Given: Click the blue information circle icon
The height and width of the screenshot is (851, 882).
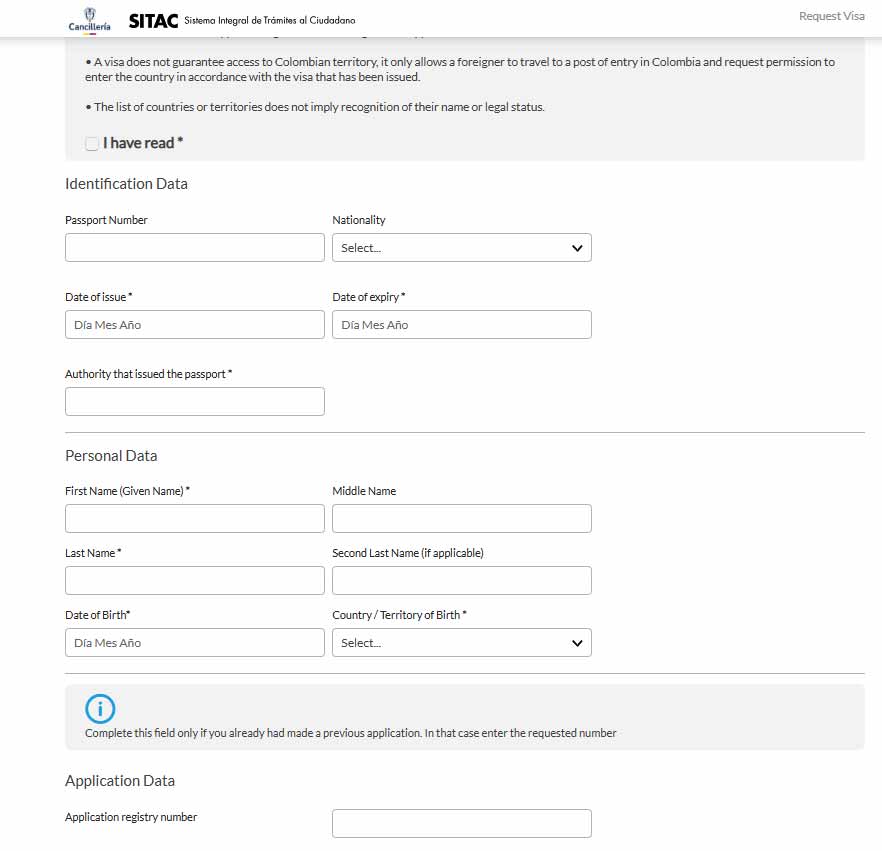Looking at the screenshot, I should pos(100,709).
